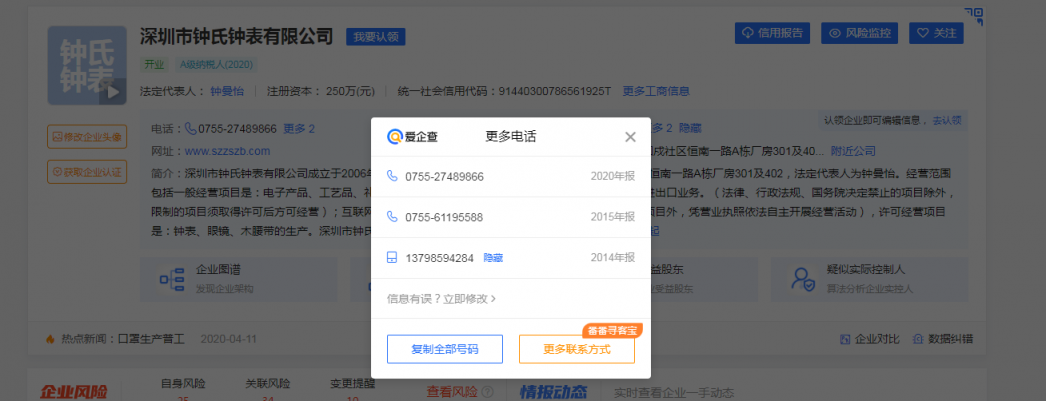1046x401 pixels.
Task: Open 信息有误？立即修改 link
Action: click(441, 298)
